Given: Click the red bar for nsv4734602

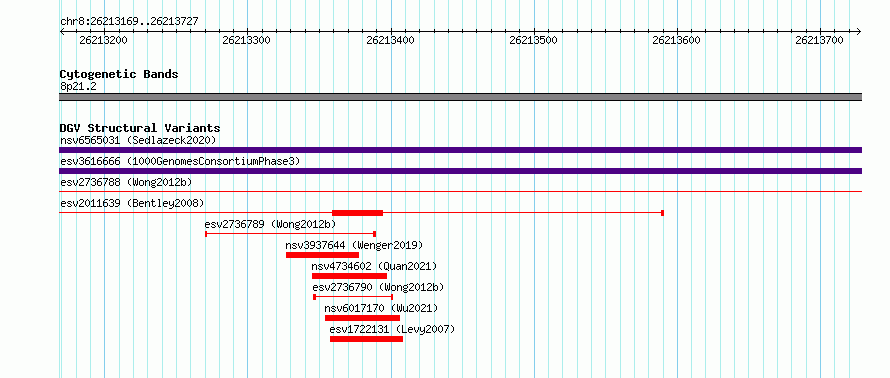Looking at the screenshot, I should [350, 276].
